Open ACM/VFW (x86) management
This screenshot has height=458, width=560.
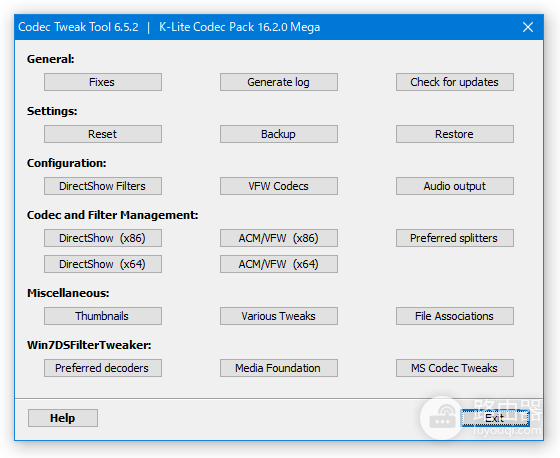pos(279,238)
